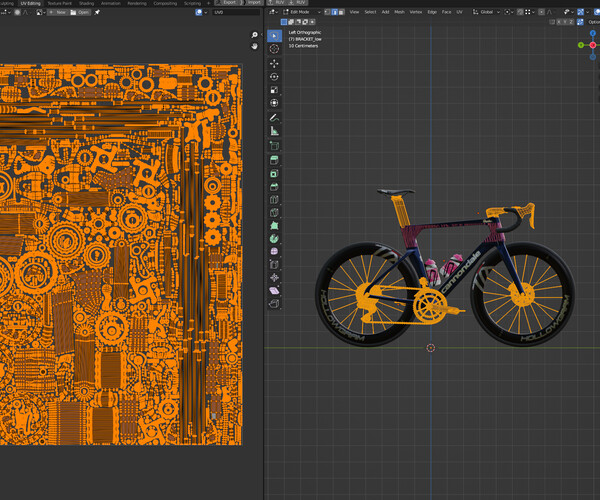Toggle snapping magnet in 3D viewport
Image resolution: width=600 pixels, height=500 pixels.
(x=520, y=12)
